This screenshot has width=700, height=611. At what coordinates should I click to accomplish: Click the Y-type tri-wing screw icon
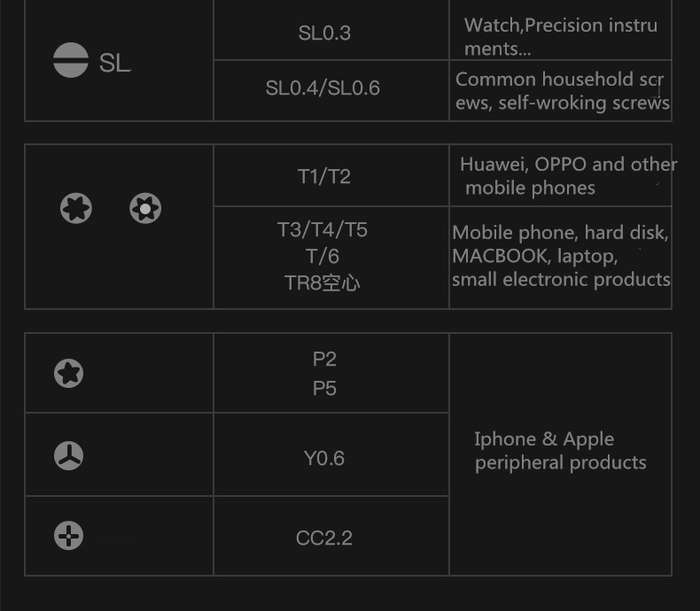click(x=68, y=456)
